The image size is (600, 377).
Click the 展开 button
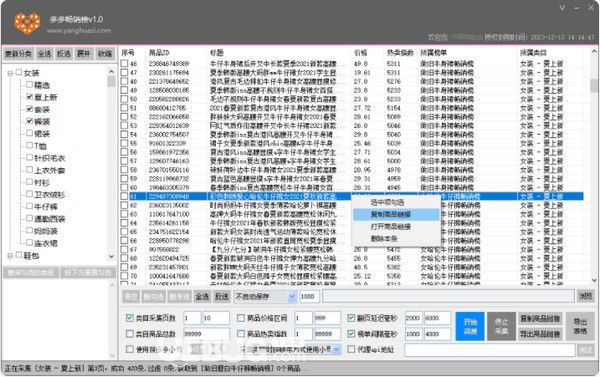tap(84, 54)
